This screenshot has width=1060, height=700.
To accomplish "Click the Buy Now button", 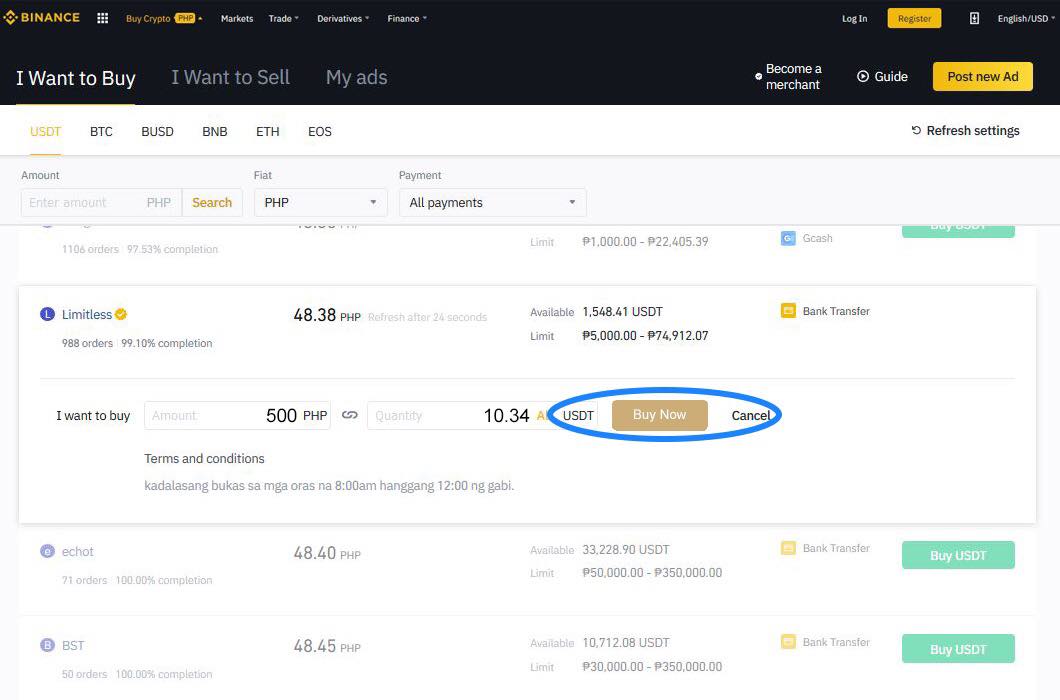I will pos(660,415).
